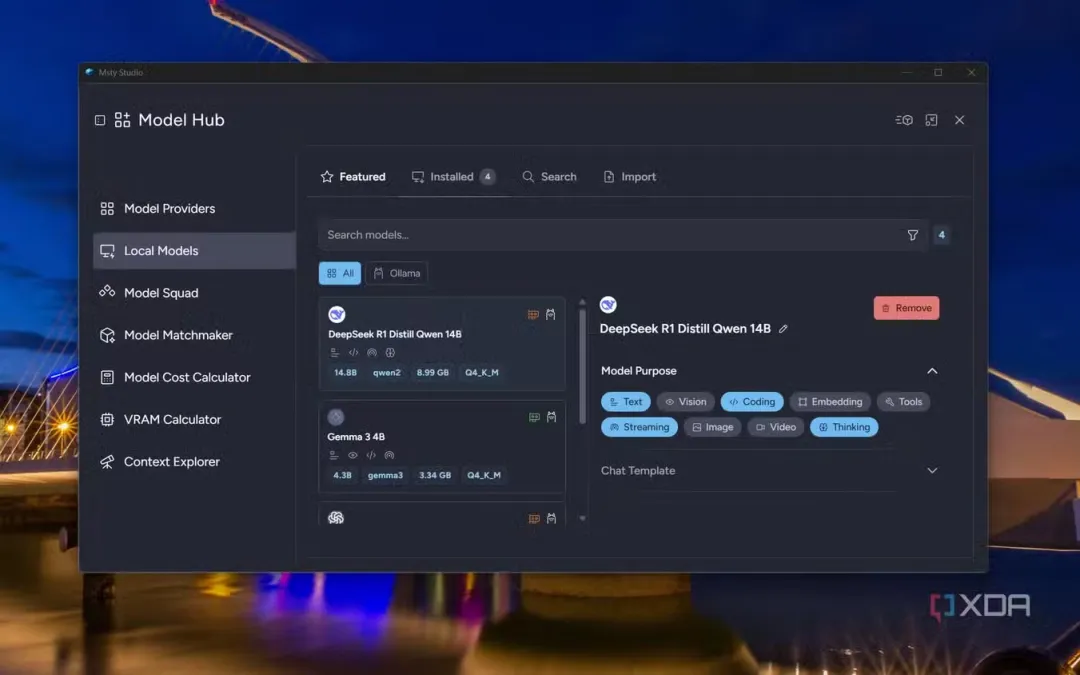
Task: Click the model list scrollbar
Action: (x=583, y=365)
